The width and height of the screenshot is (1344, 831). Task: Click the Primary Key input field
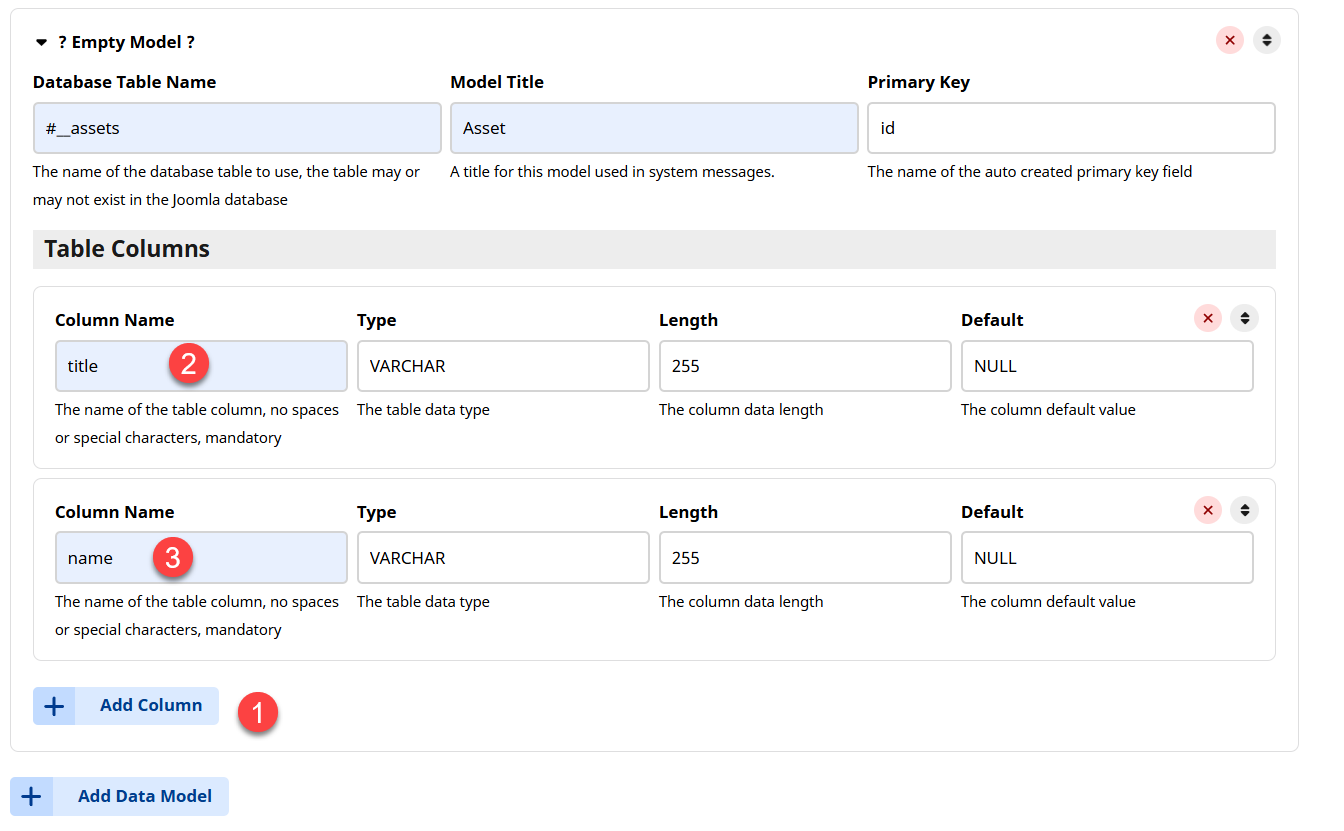click(1071, 128)
